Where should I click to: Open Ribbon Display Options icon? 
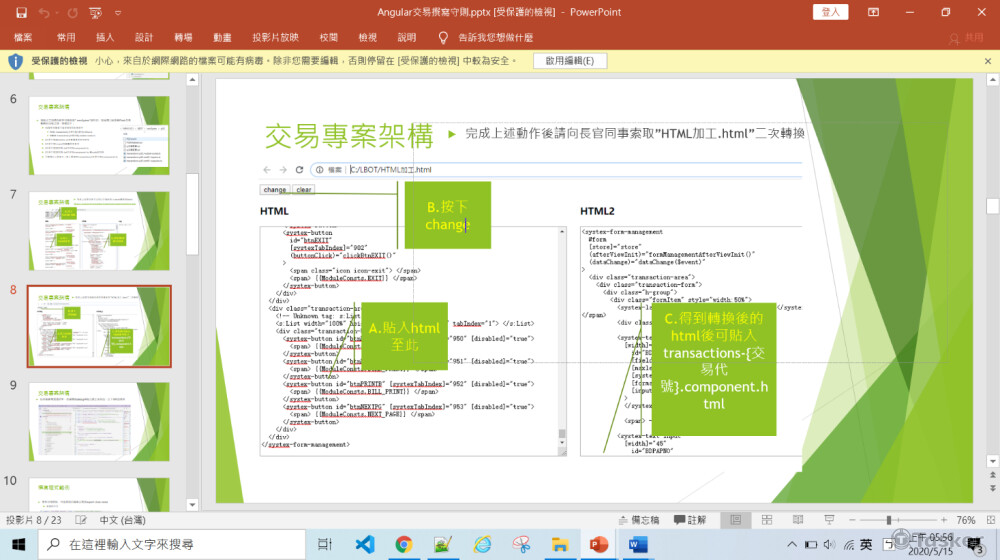click(873, 12)
